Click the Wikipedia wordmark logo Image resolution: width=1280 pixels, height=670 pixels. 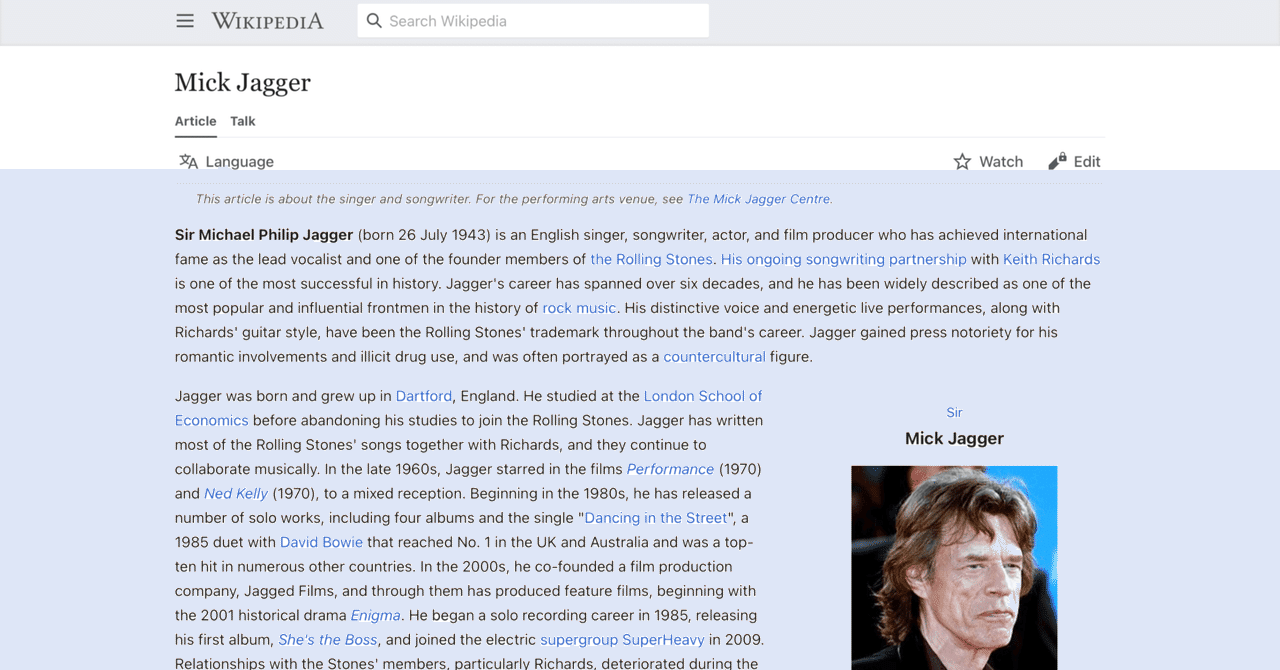pyautogui.click(x=267, y=21)
